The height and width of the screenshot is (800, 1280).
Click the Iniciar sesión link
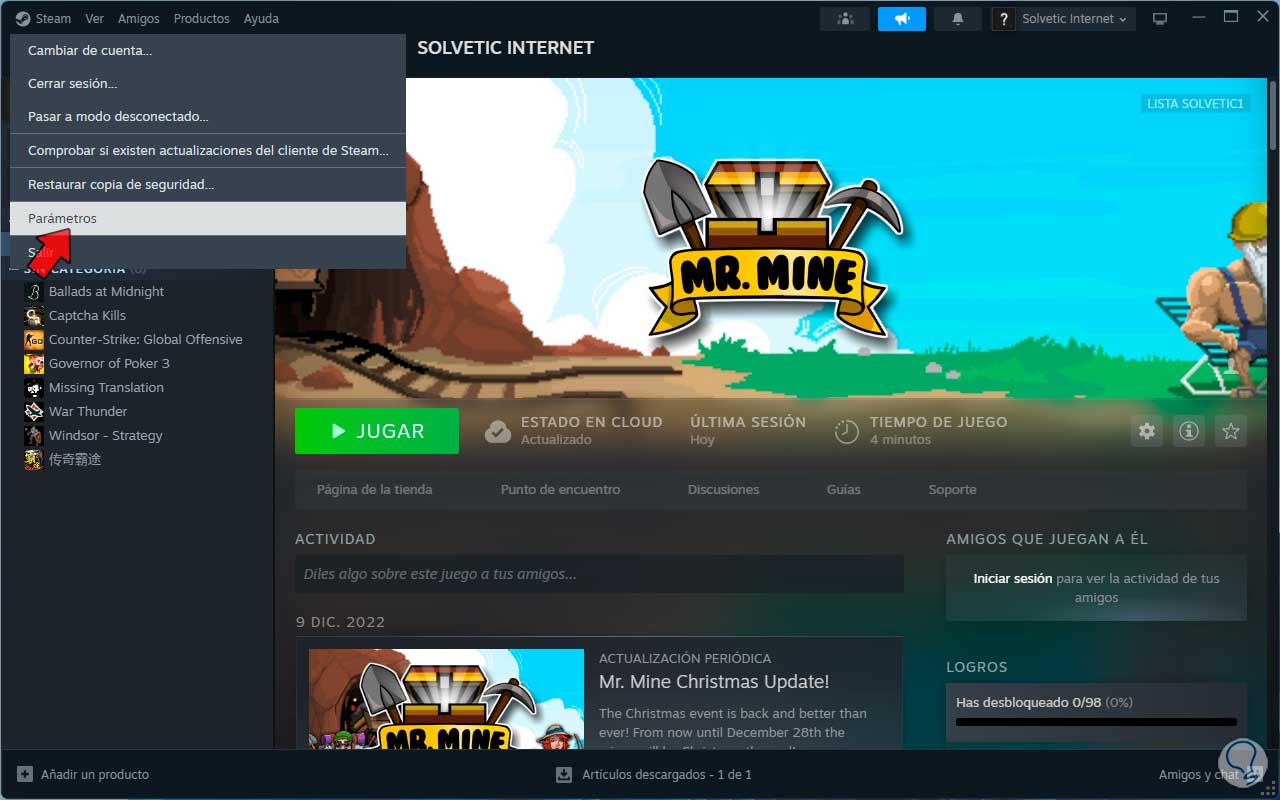1012,578
